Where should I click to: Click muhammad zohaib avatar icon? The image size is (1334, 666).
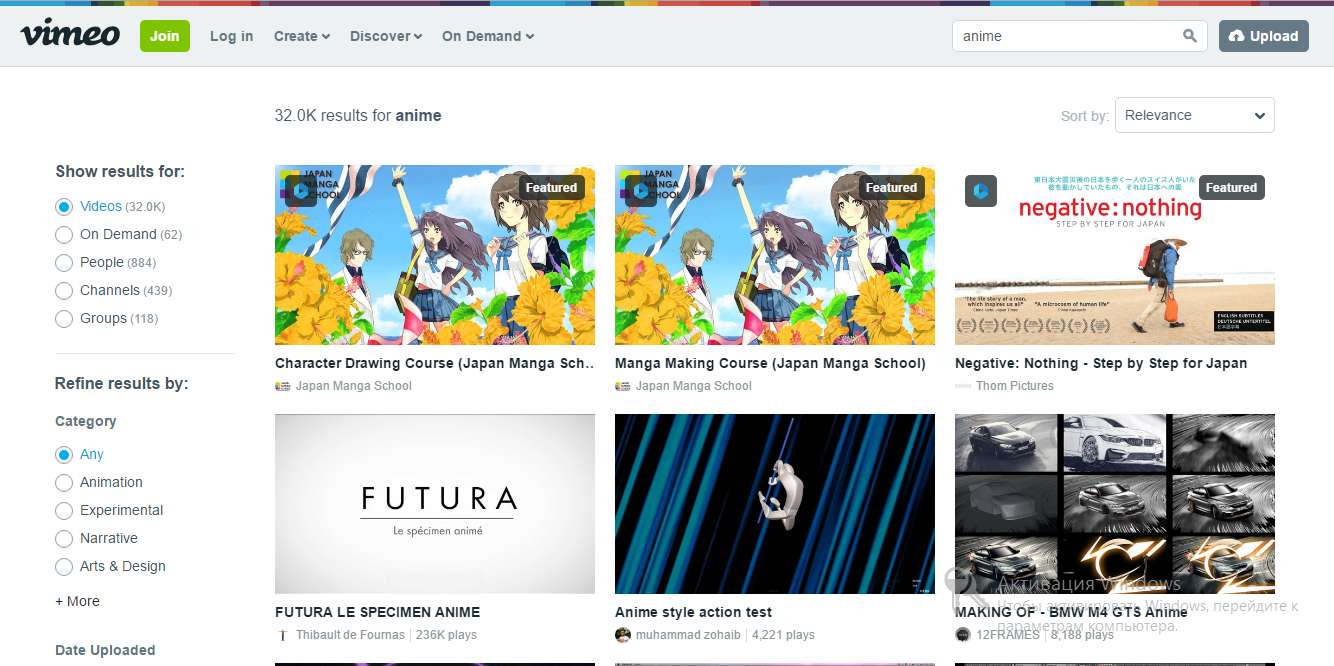pos(623,635)
